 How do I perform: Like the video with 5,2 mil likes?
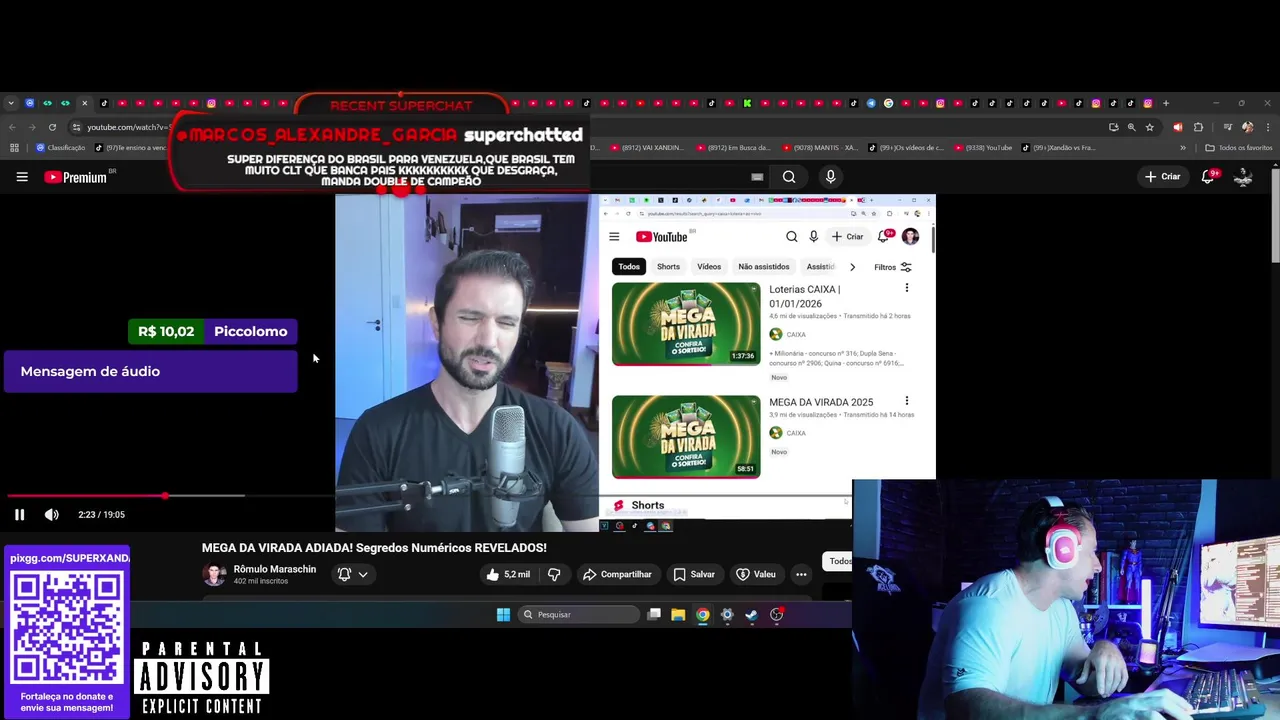[x=510, y=575]
